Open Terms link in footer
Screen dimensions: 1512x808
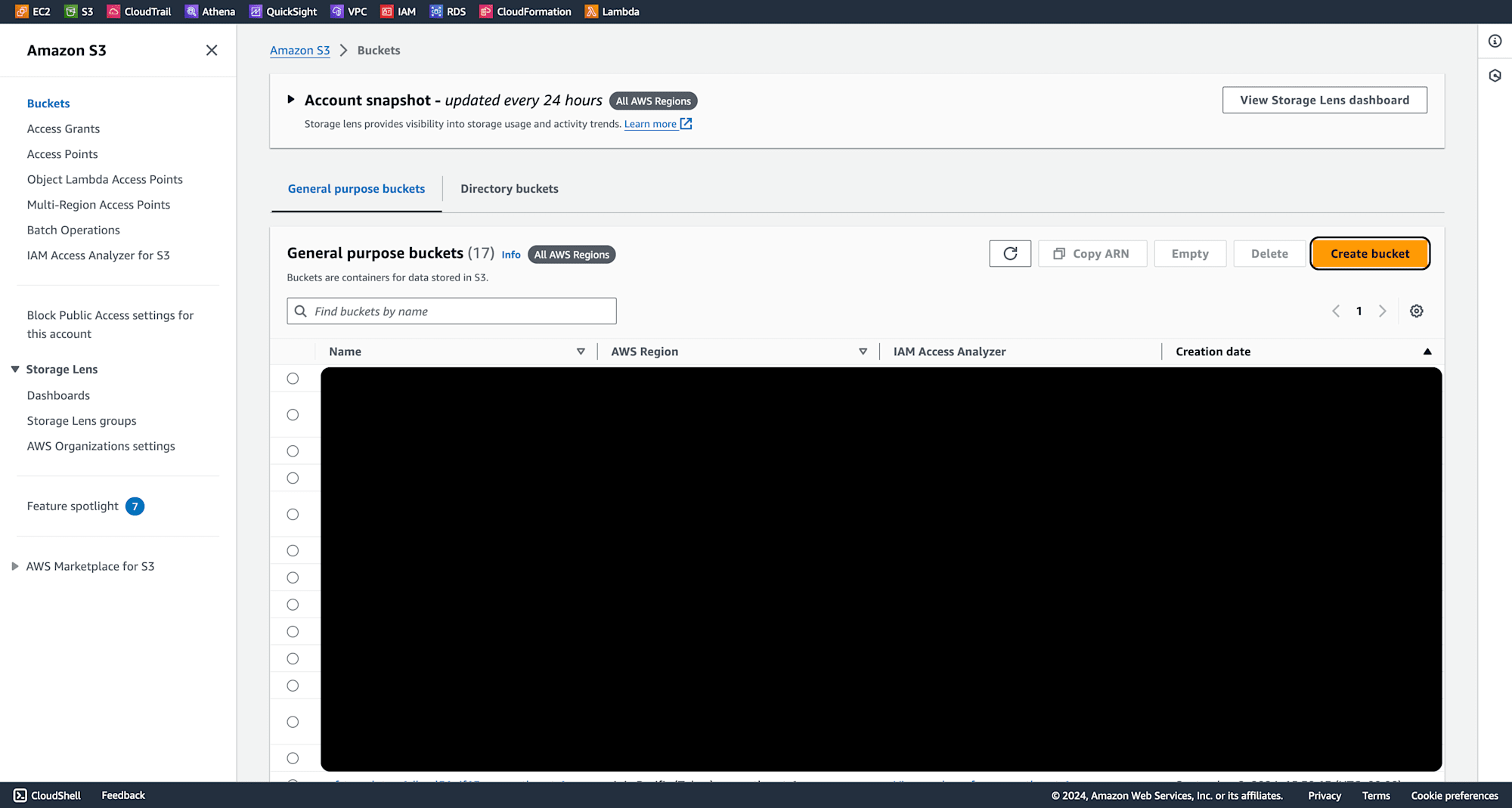[x=1376, y=795]
